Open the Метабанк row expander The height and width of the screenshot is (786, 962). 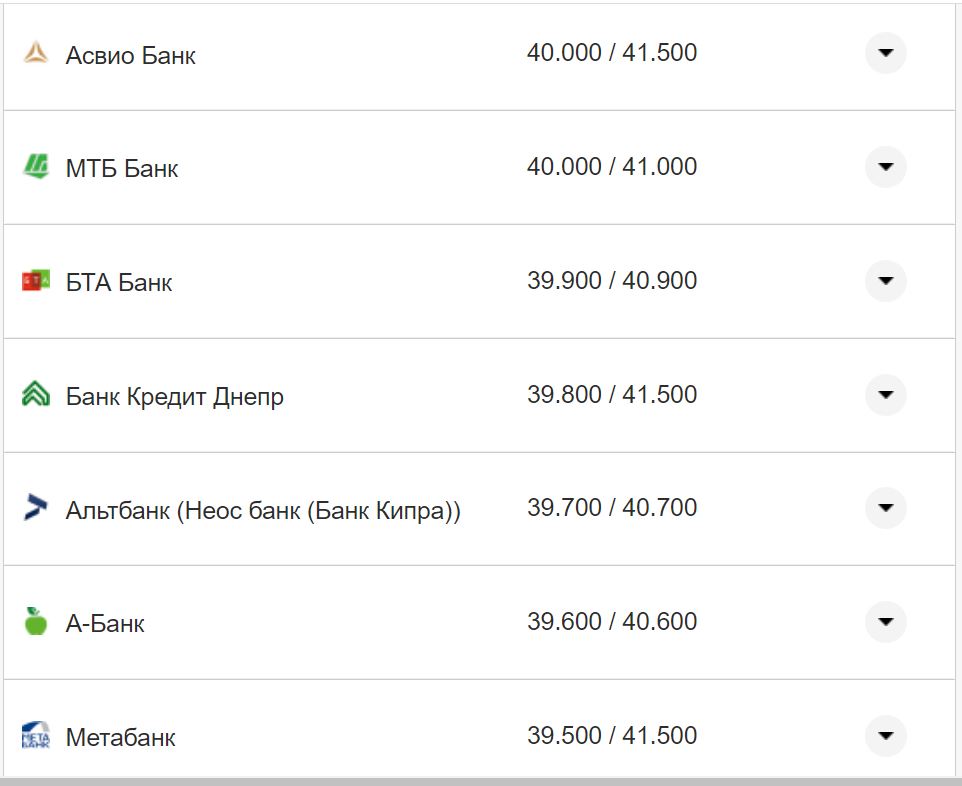[x=885, y=736]
